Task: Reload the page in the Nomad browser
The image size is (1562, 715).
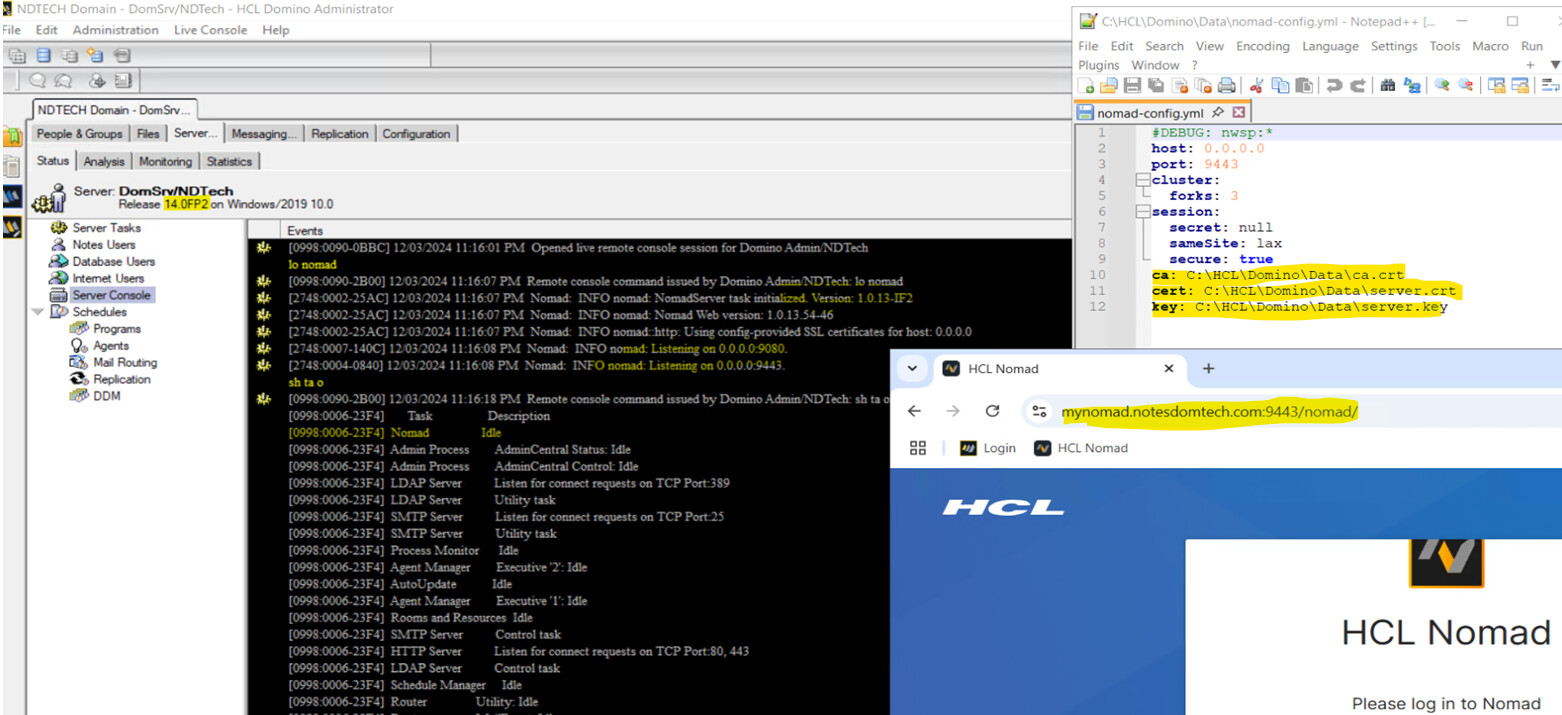Action: pos(992,411)
